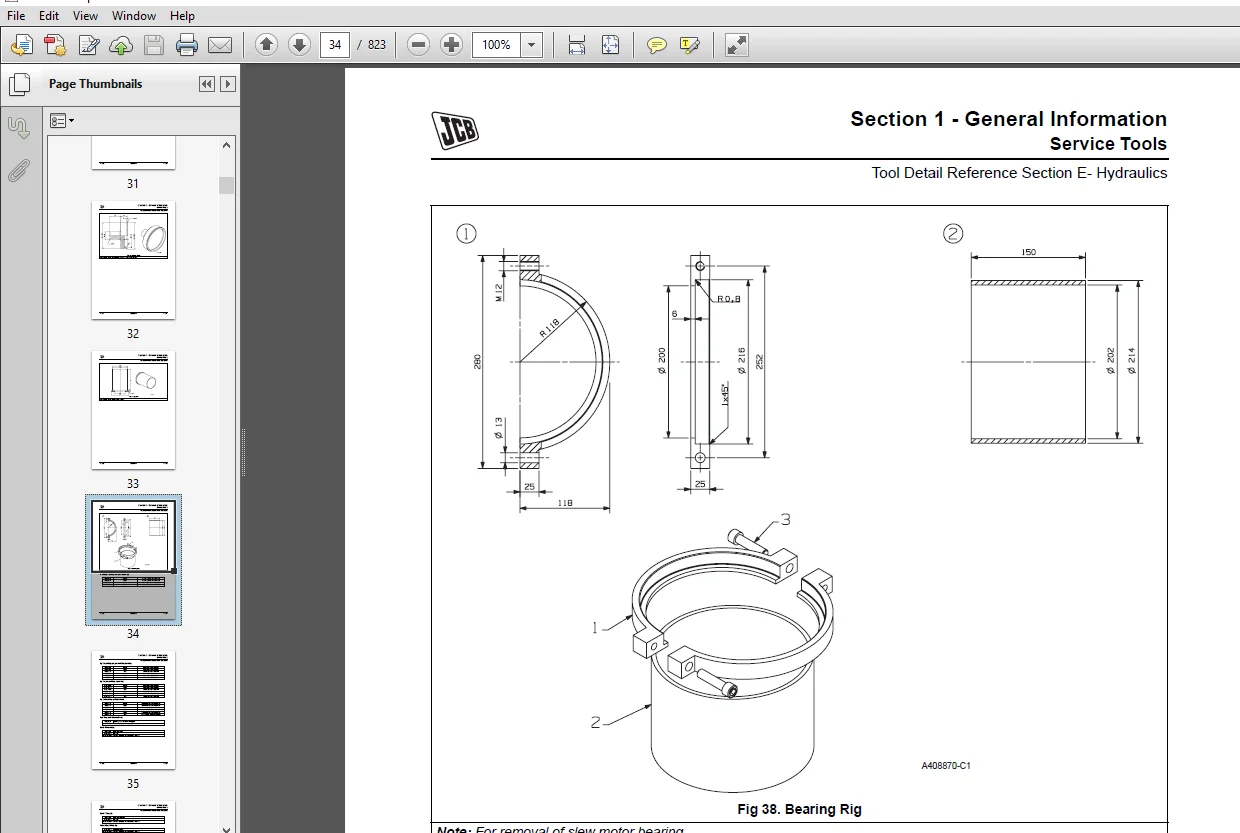Select the page 34 thumbnail
The image size is (1240, 833).
[133, 560]
